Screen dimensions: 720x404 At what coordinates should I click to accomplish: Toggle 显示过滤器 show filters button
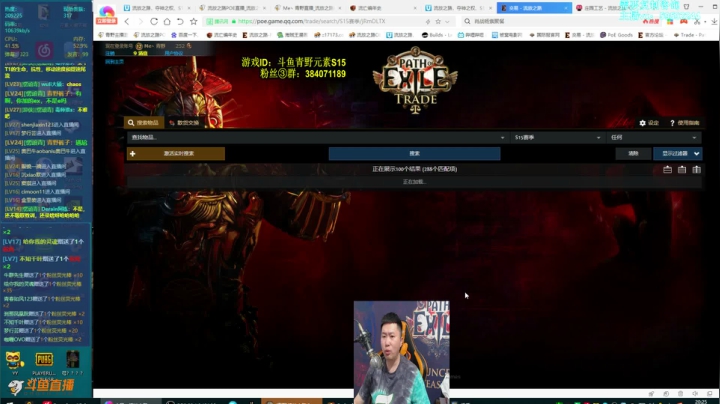coord(677,153)
